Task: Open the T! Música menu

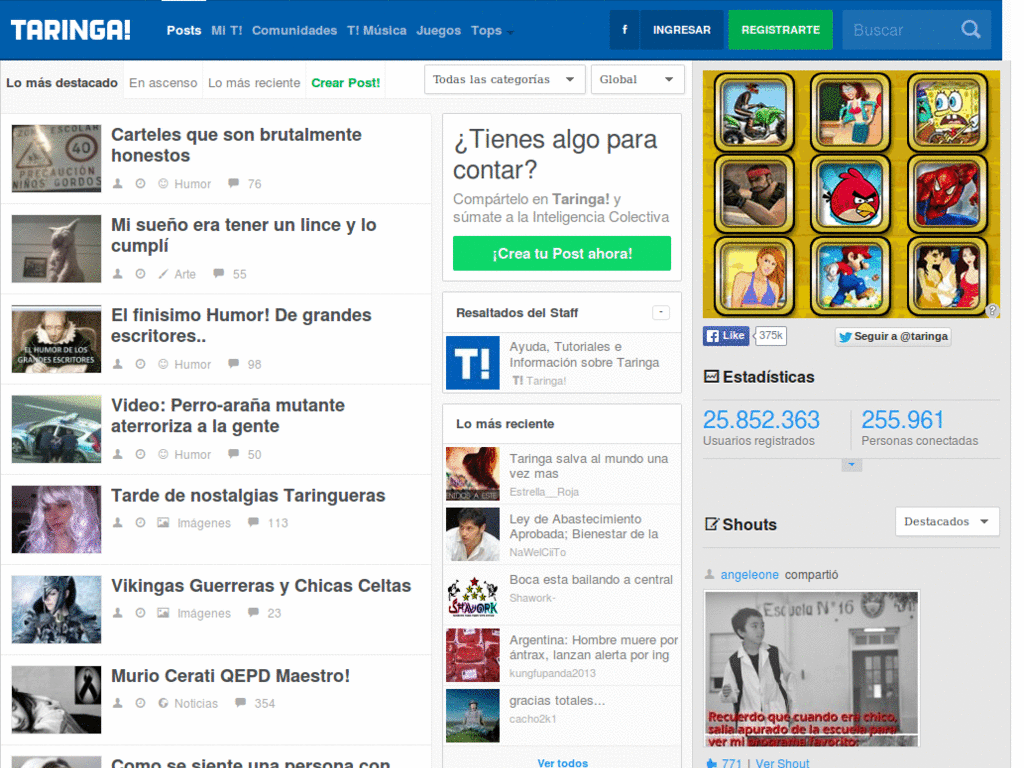Action: click(377, 30)
